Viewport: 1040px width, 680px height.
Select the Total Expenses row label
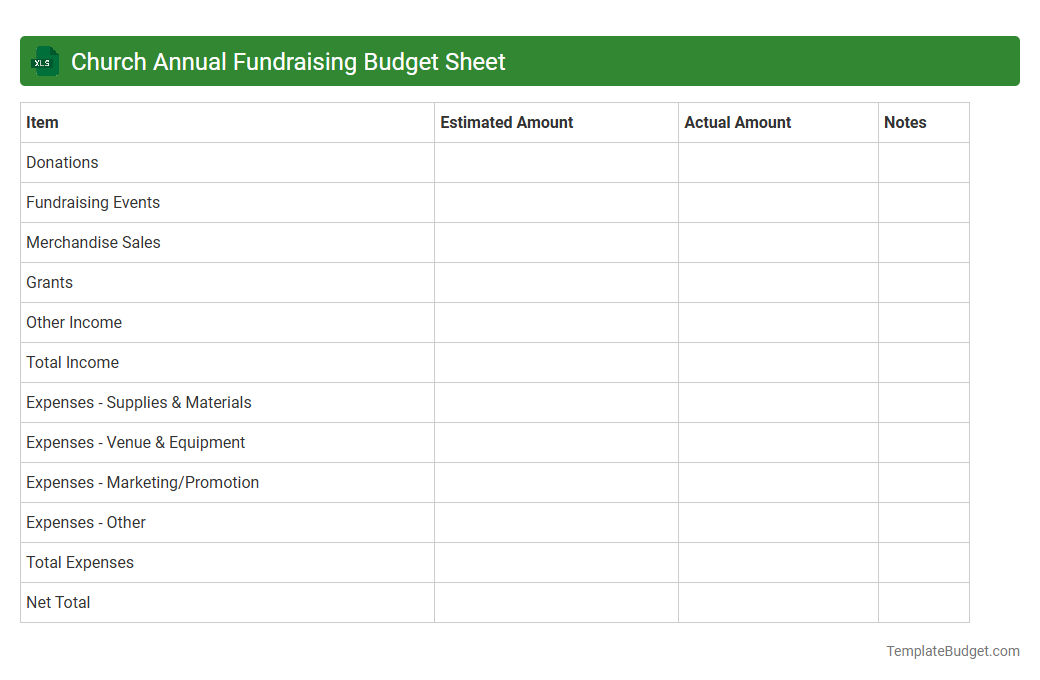[79, 562]
